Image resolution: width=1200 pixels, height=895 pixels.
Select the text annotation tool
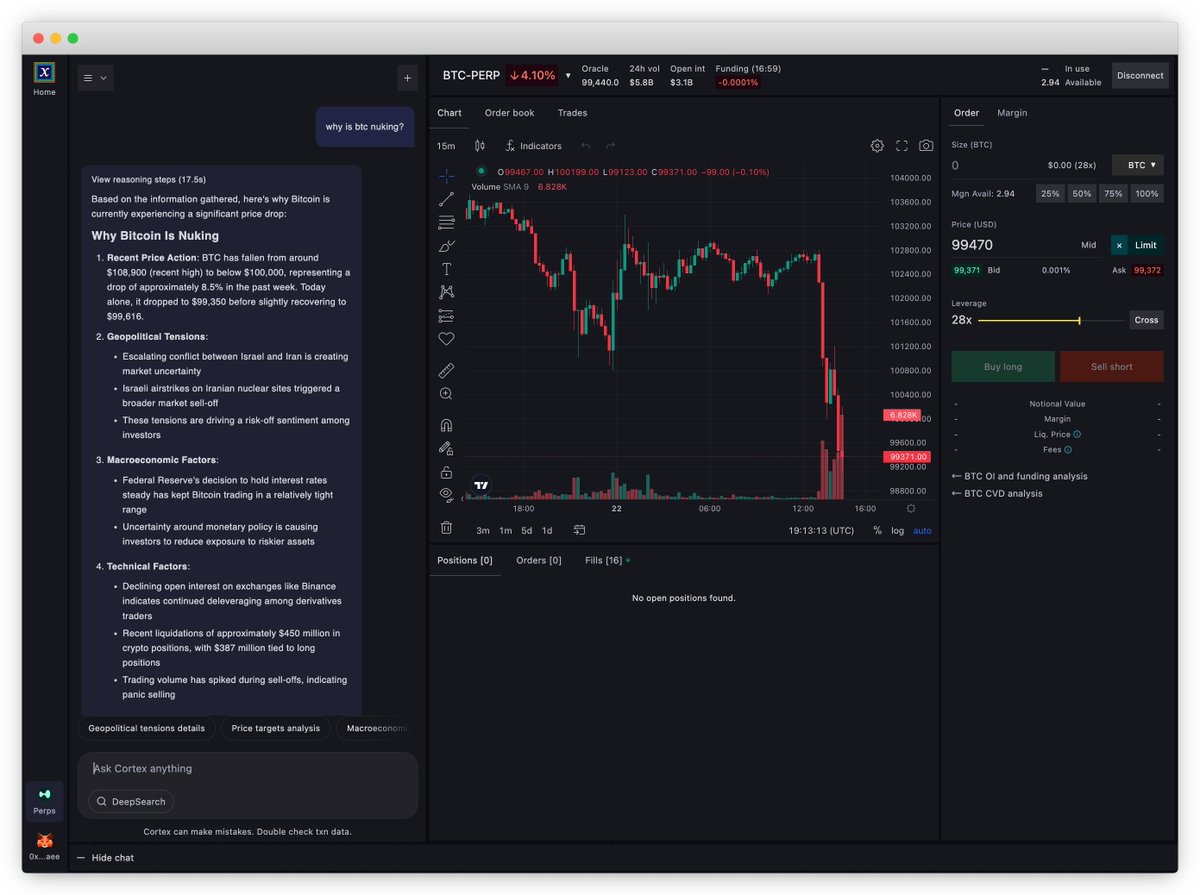(x=446, y=269)
